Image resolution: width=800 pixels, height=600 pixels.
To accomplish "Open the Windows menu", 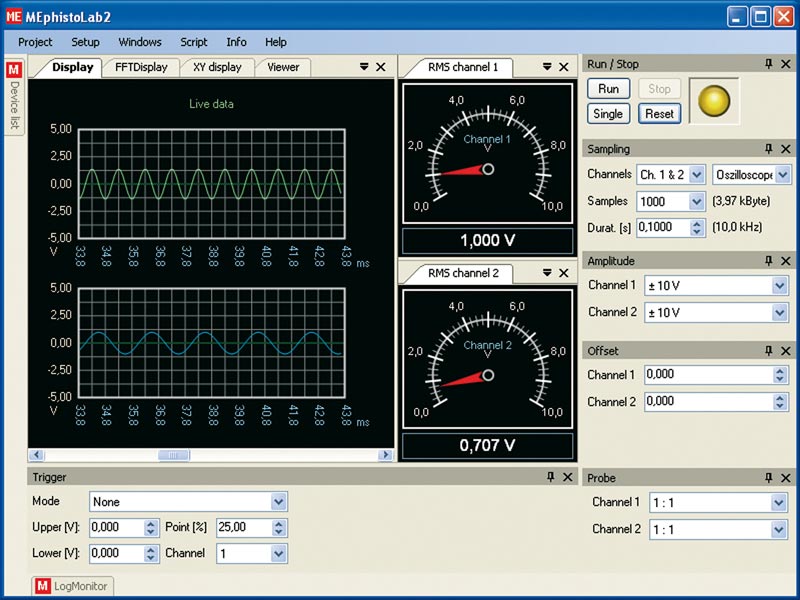I will [140, 42].
